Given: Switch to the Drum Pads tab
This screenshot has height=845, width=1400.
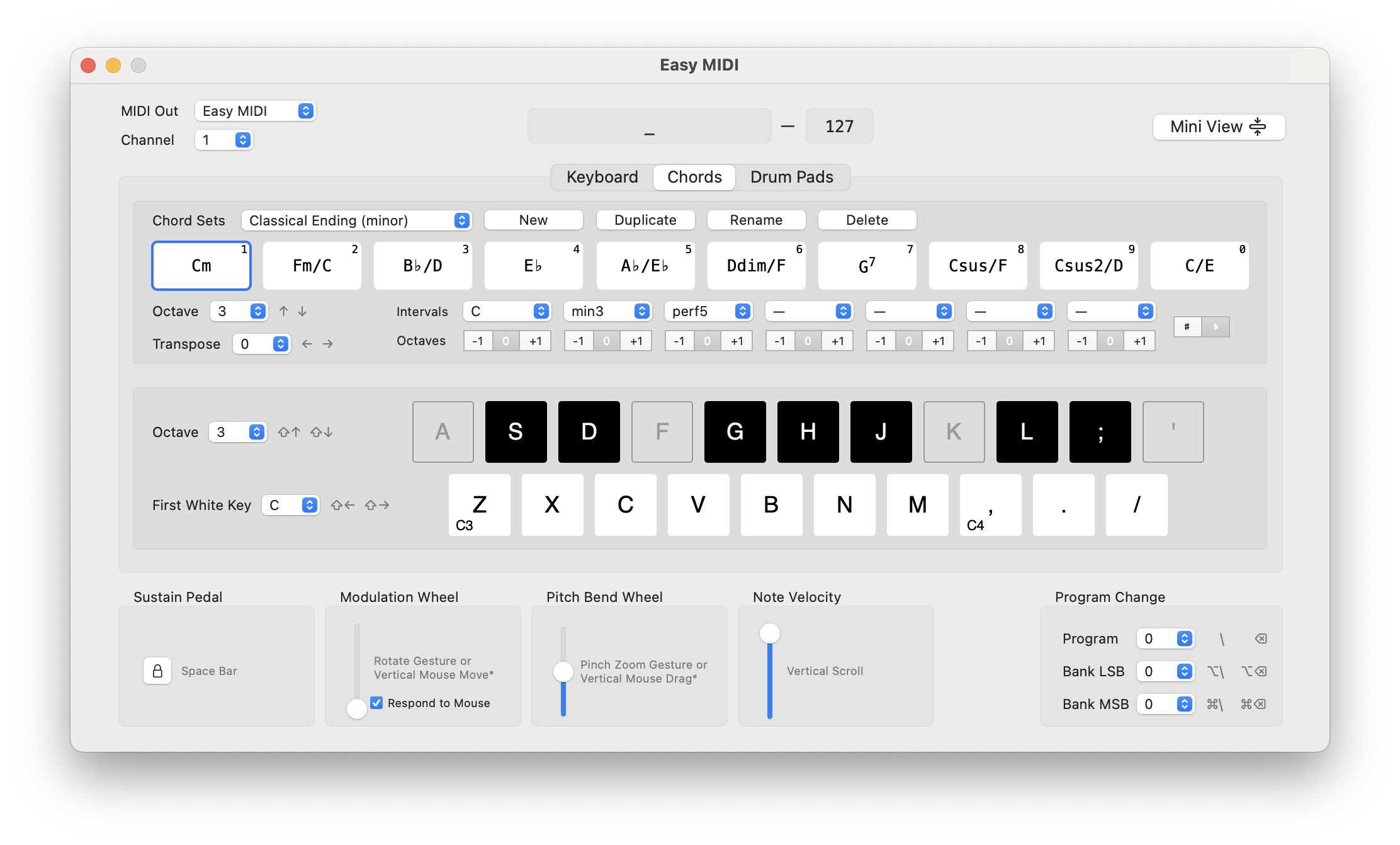Looking at the screenshot, I should tap(791, 177).
